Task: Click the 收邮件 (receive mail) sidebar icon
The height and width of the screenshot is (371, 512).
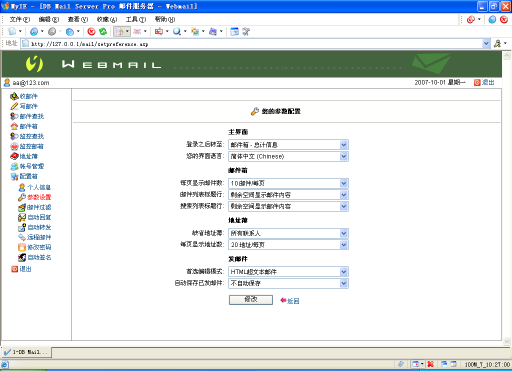Action: tap(14, 96)
